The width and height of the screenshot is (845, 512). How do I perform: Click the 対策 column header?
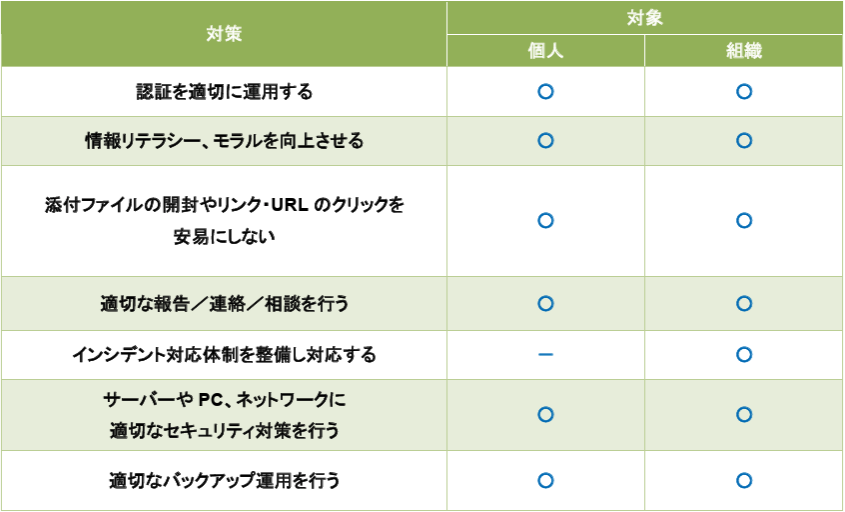pos(224,34)
